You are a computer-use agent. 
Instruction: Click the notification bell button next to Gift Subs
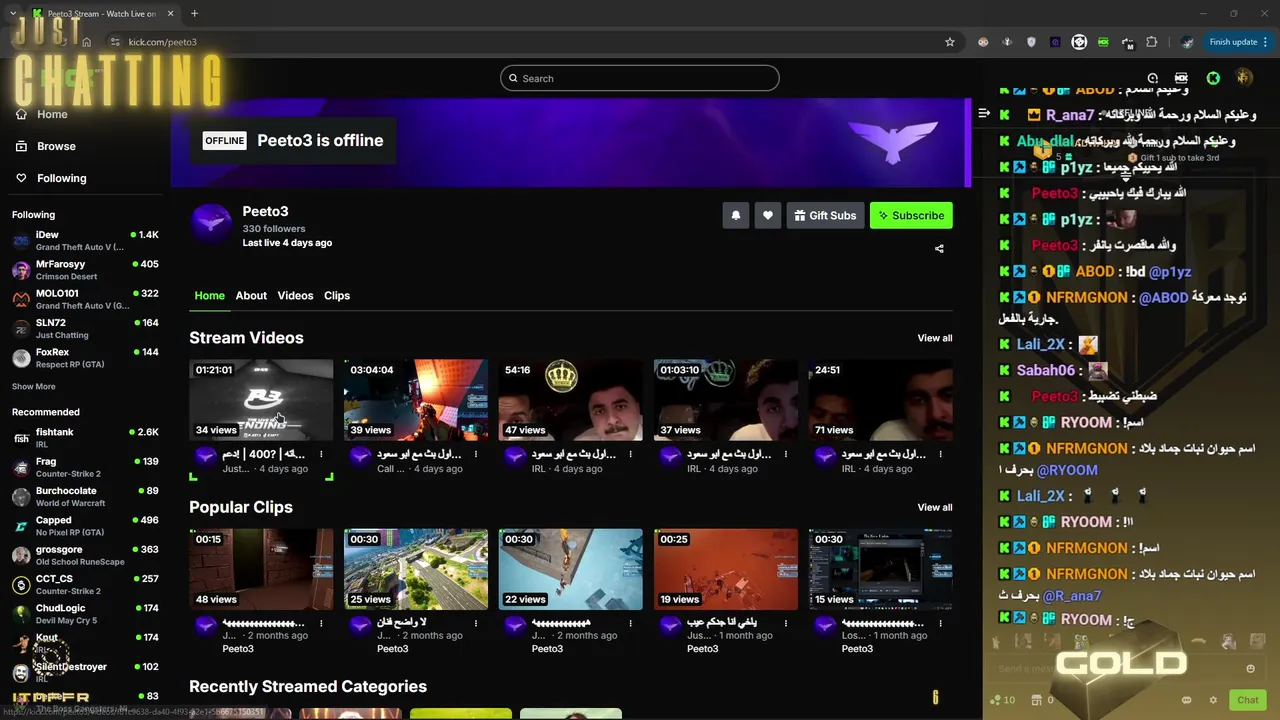[736, 215]
